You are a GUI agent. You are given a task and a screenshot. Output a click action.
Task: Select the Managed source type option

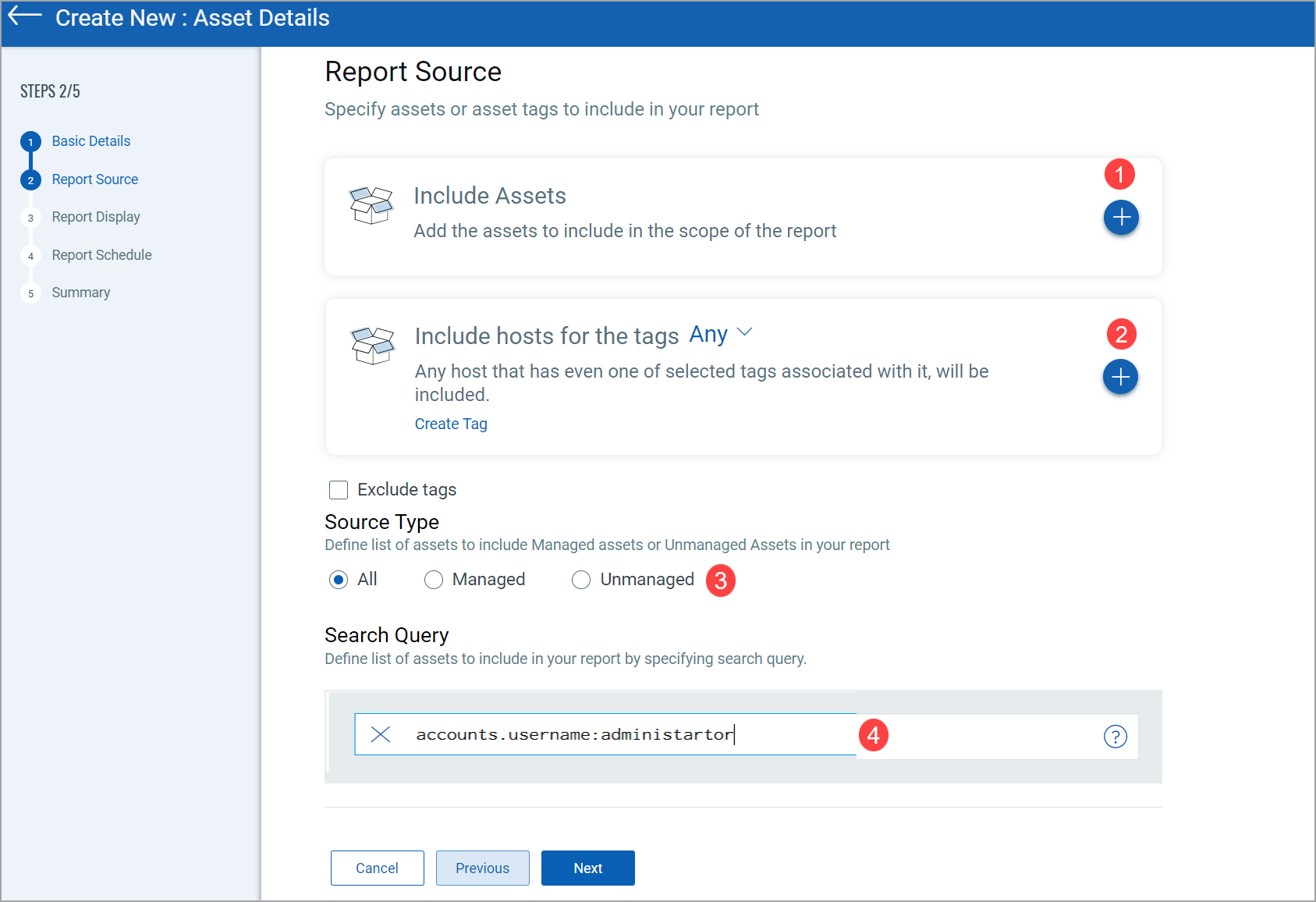pyautogui.click(x=434, y=580)
